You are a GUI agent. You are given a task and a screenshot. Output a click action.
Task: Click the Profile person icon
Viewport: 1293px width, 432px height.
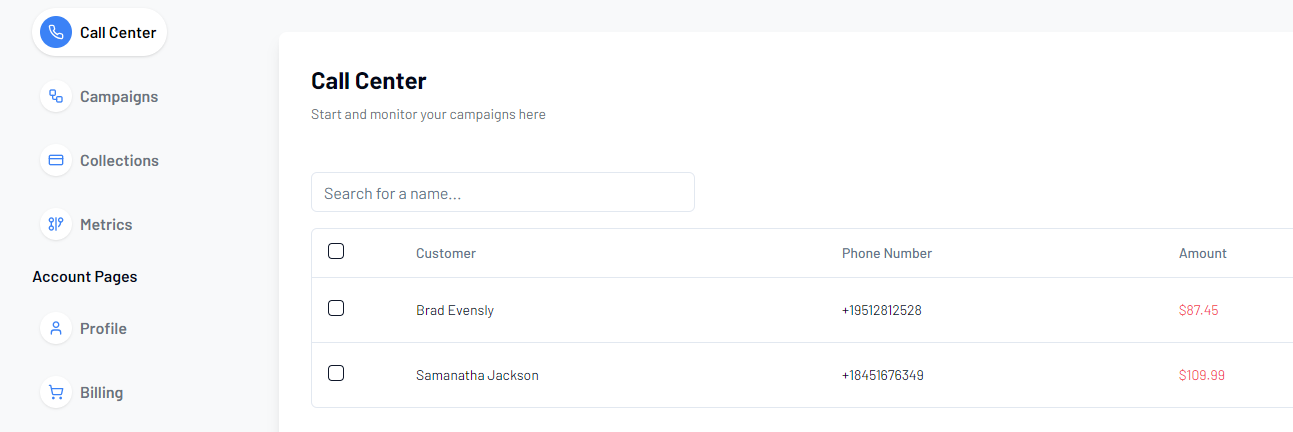coord(56,329)
